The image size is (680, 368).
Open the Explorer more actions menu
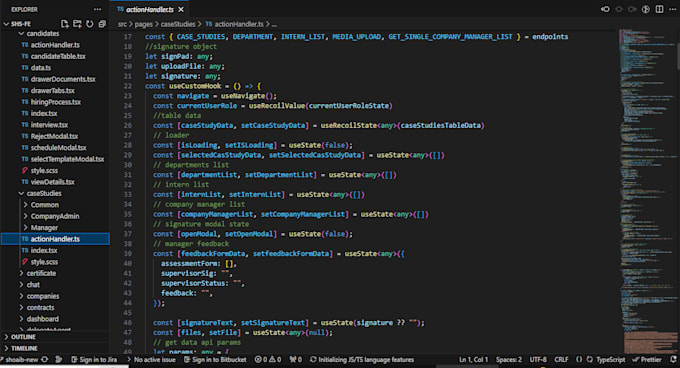pyautogui.click(x=97, y=10)
